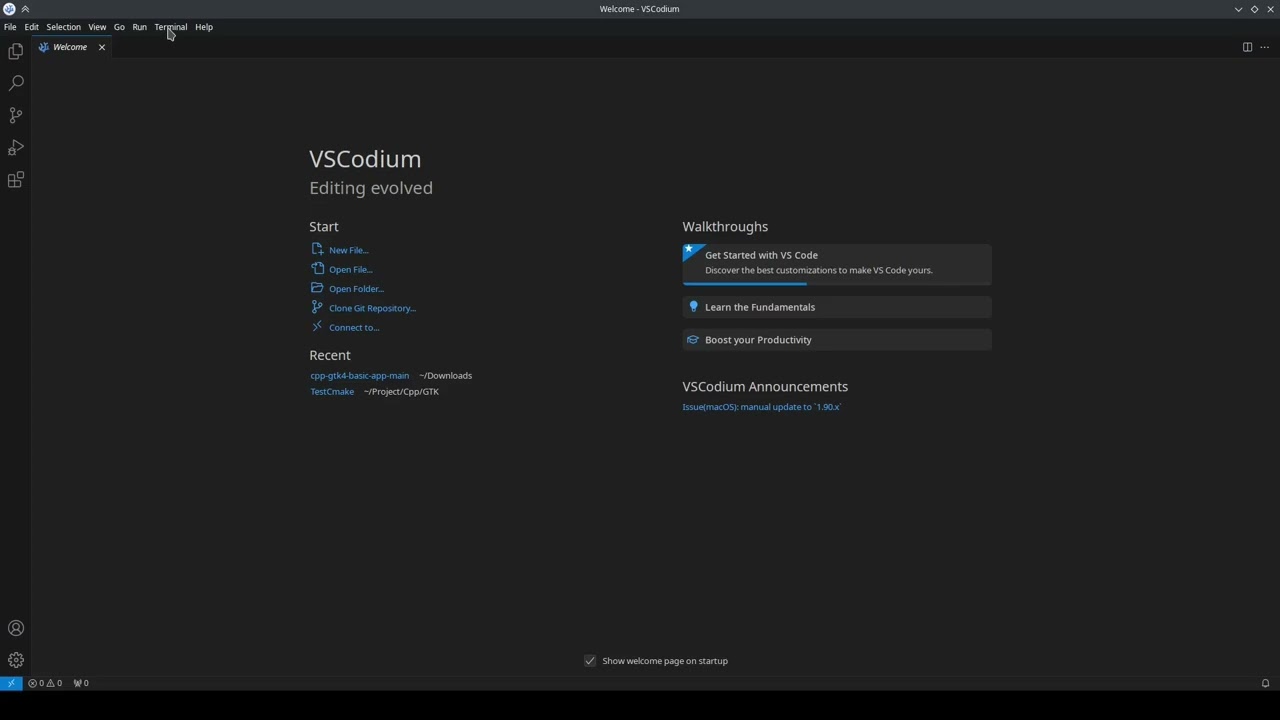Open the Explorer view in activity bar

point(16,51)
